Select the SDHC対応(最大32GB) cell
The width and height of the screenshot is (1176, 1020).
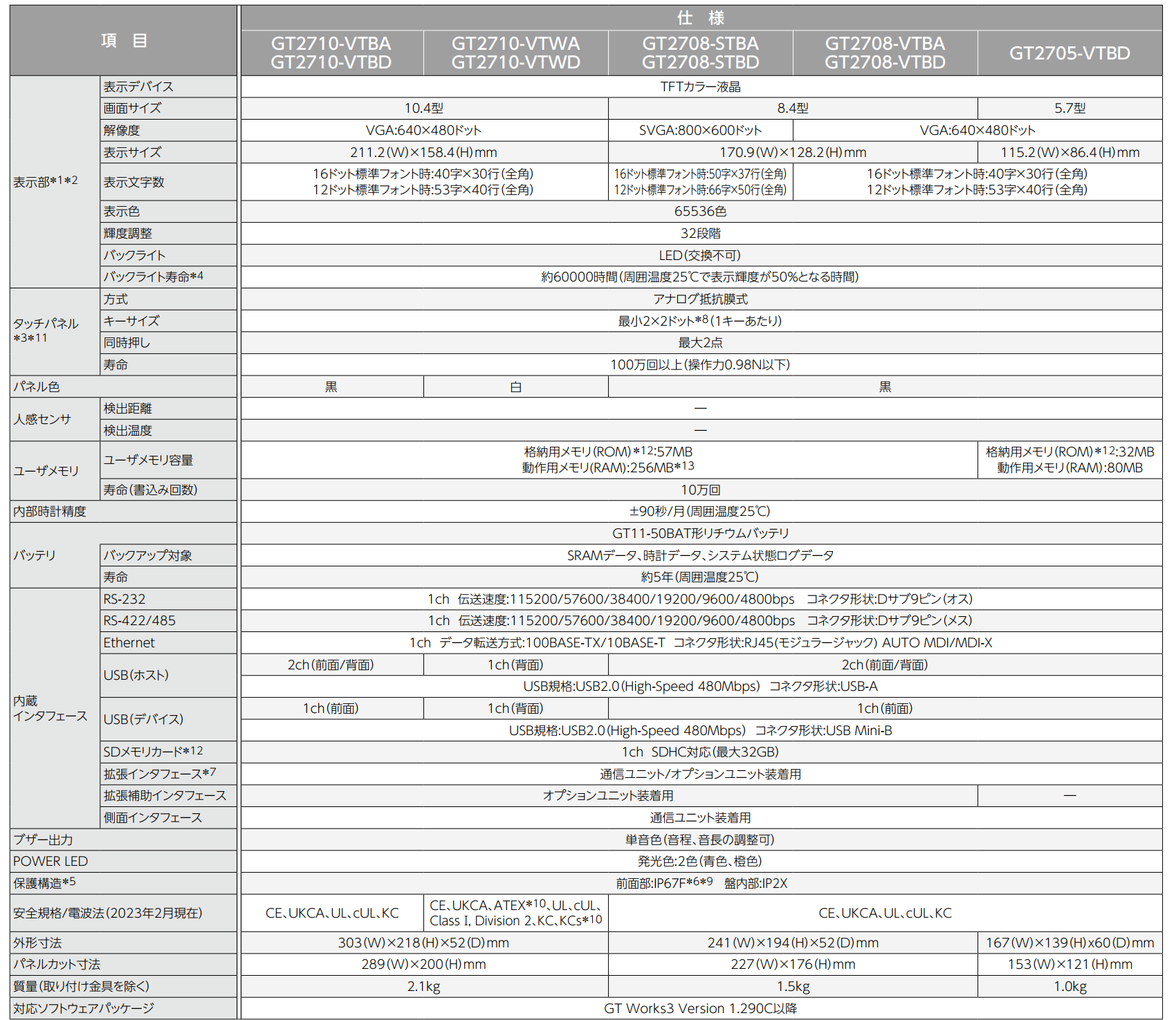[x=701, y=752]
